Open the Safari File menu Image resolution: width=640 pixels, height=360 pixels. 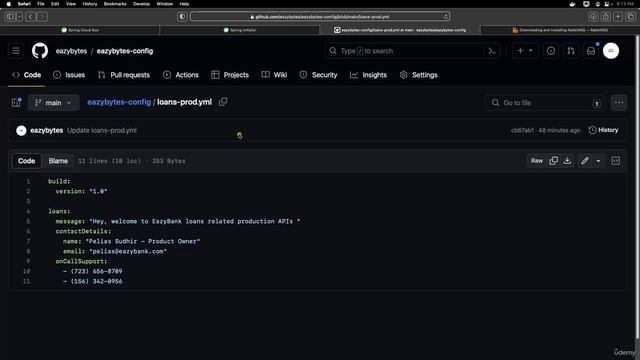[41, 4]
